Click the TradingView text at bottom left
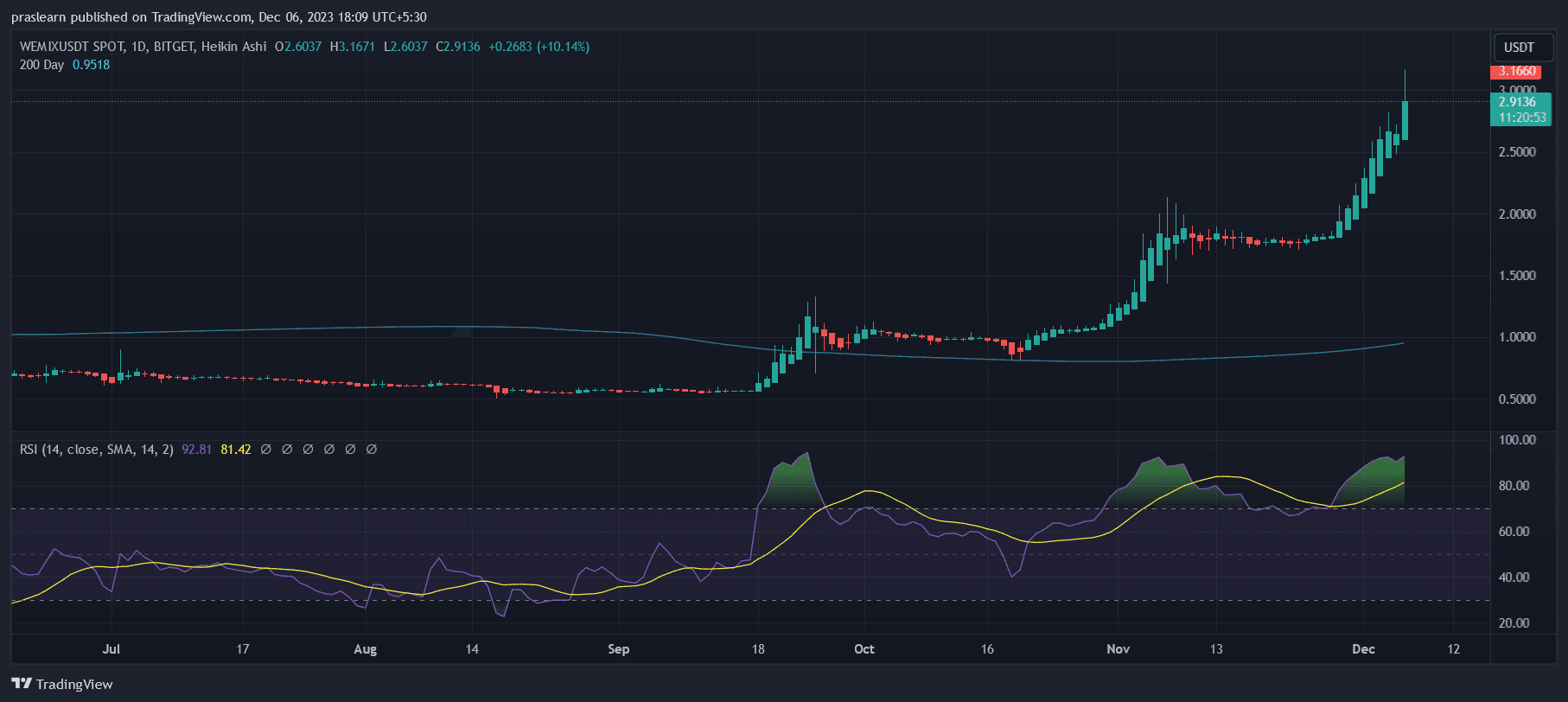This screenshot has height=702, width=1568. [74, 685]
